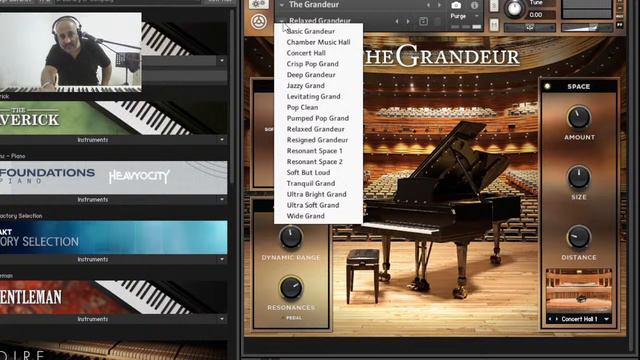Expand Foundations Piano Instruments dropdown arrow
640x360 pixels.
[222, 200]
